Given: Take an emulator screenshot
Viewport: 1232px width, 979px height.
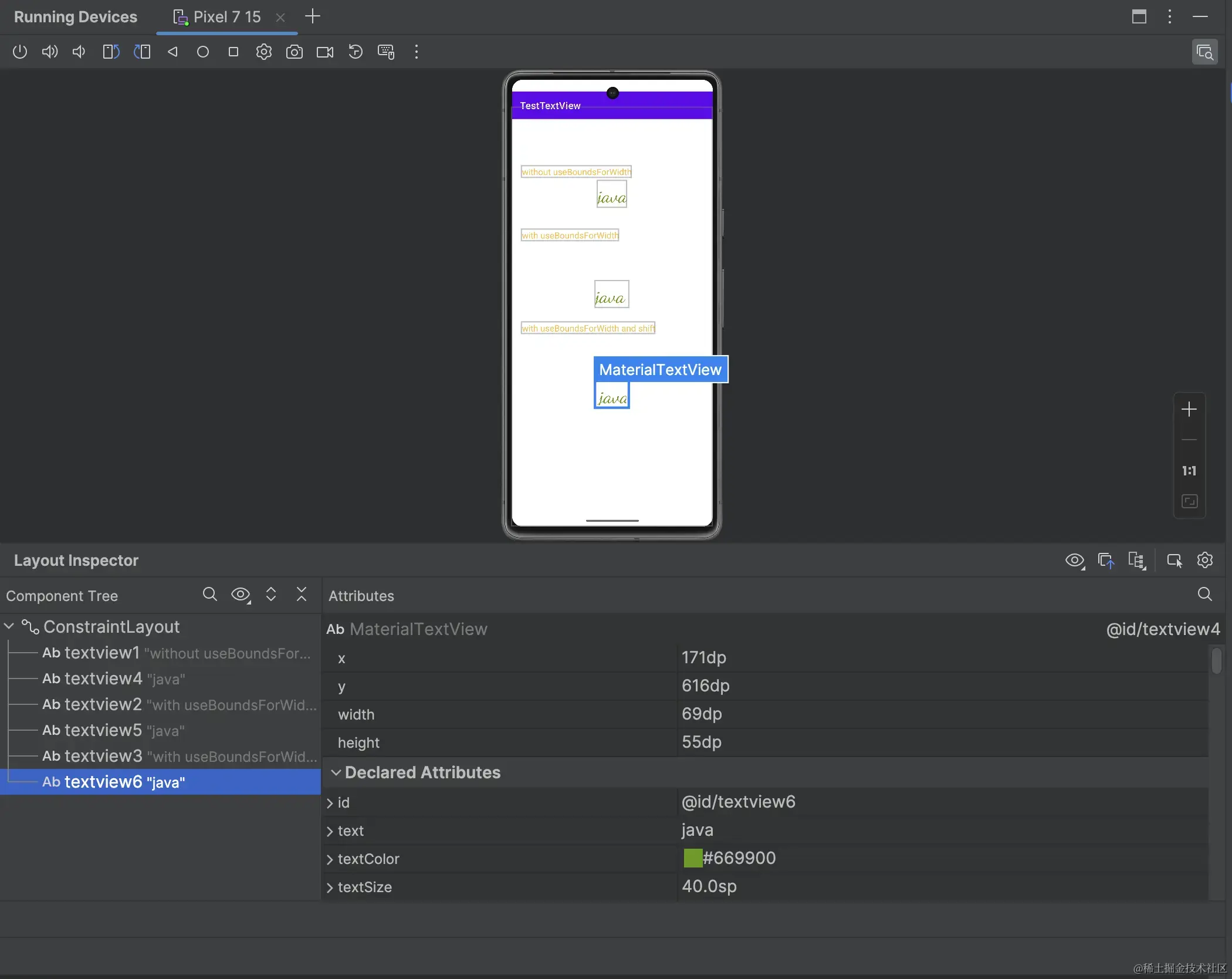Looking at the screenshot, I should 295,52.
